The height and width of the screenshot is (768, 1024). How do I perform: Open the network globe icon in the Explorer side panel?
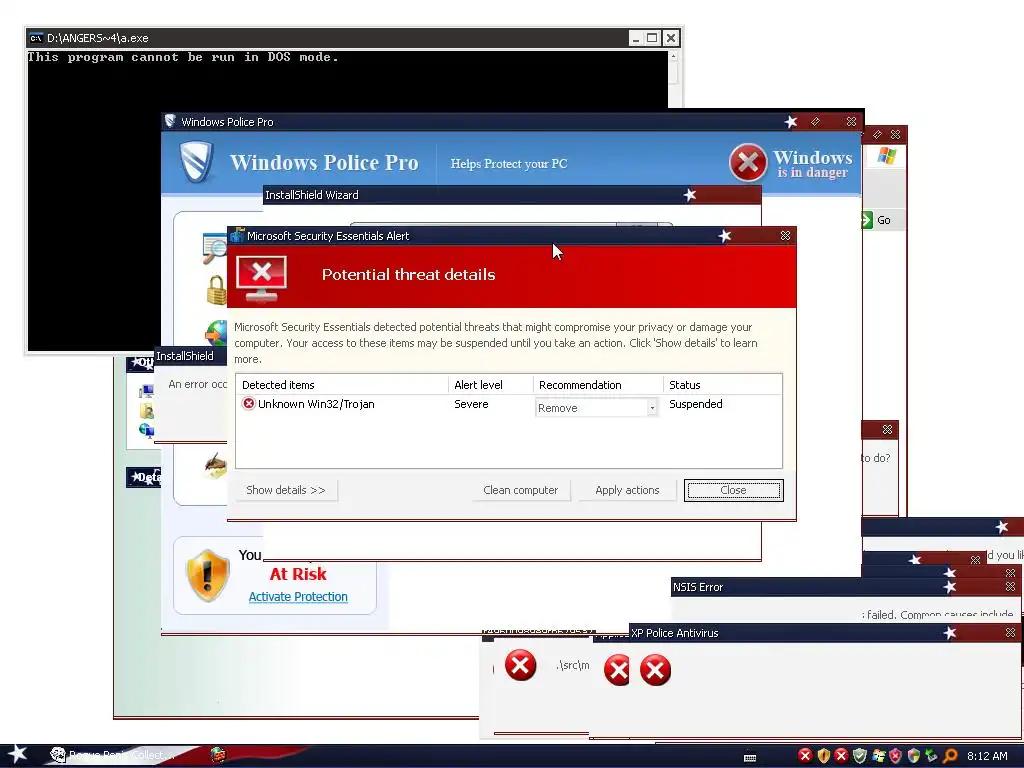click(146, 430)
